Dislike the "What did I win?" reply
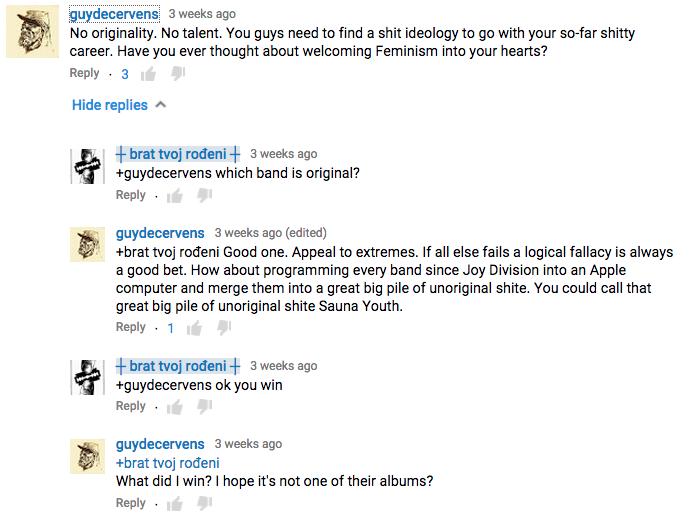This screenshot has width=692, height=519. (204, 504)
